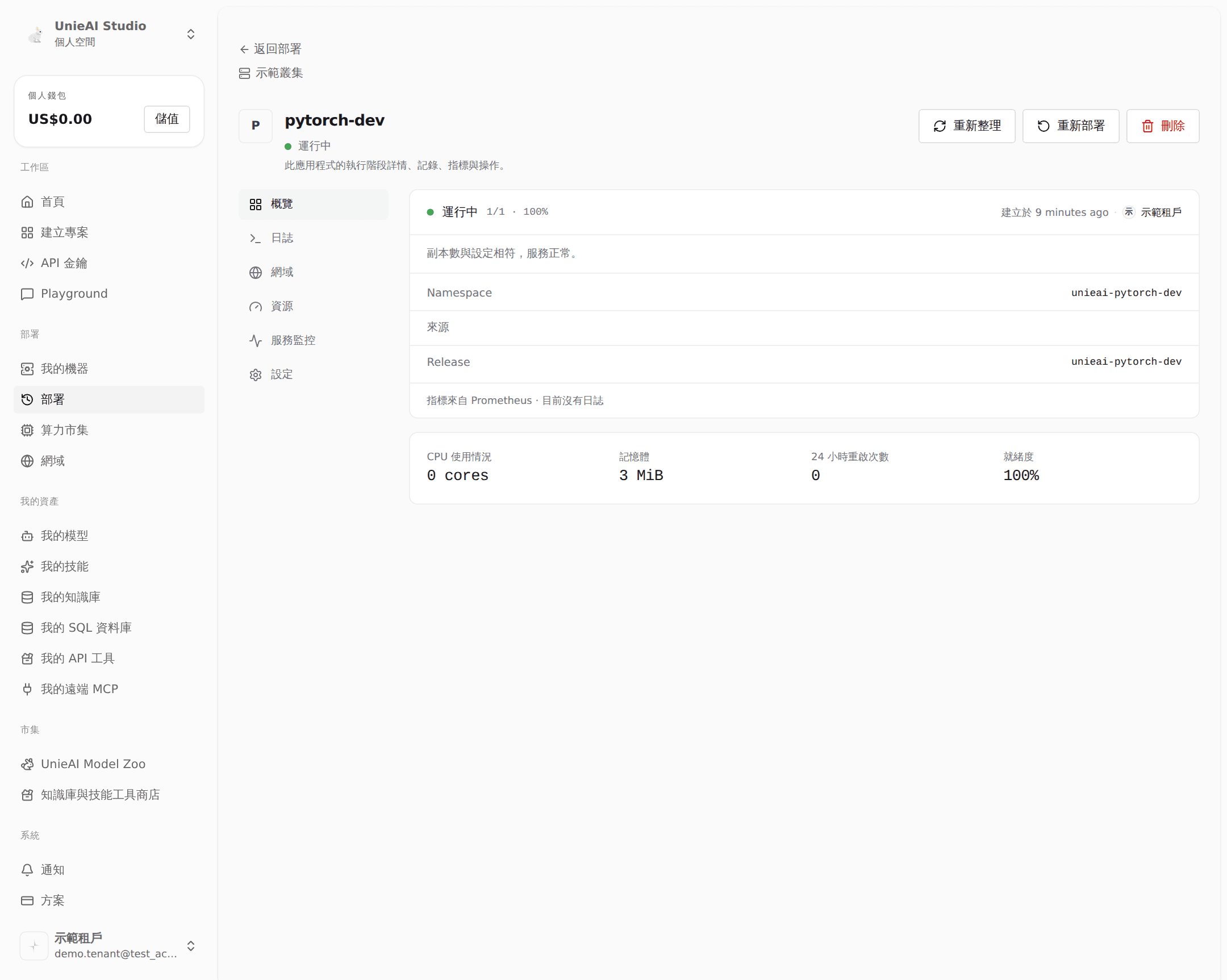Click the 我的 API 工具 icon
Screen dimensions: 1227x980
(x=27, y=658)
